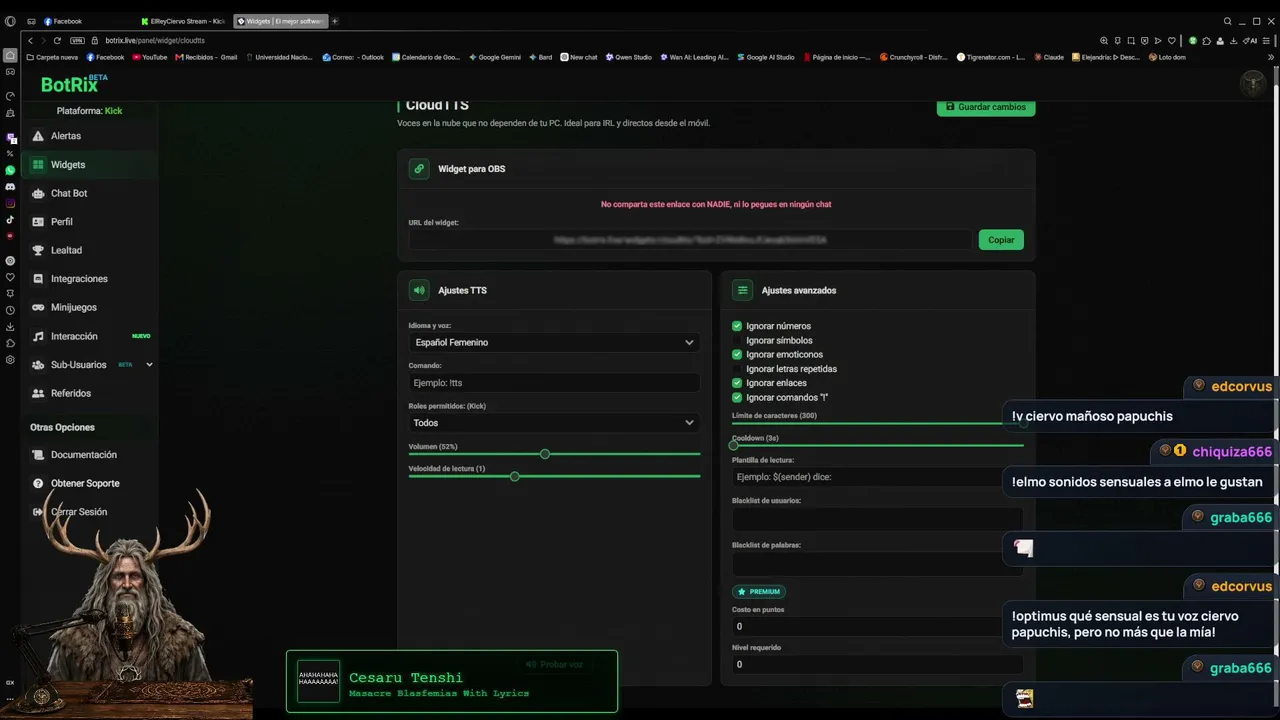Open WhatsApp from the browser sidebar

(x=11, y=171)
